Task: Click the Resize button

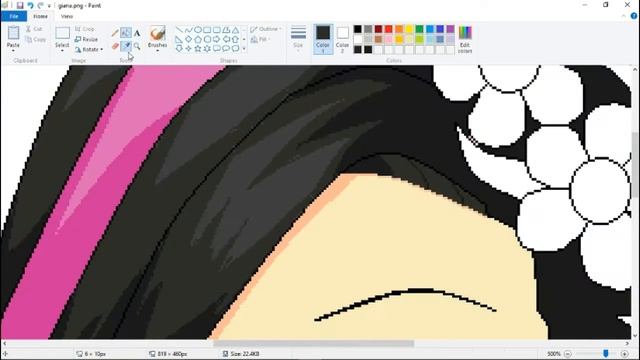Action: coord(87,39)
